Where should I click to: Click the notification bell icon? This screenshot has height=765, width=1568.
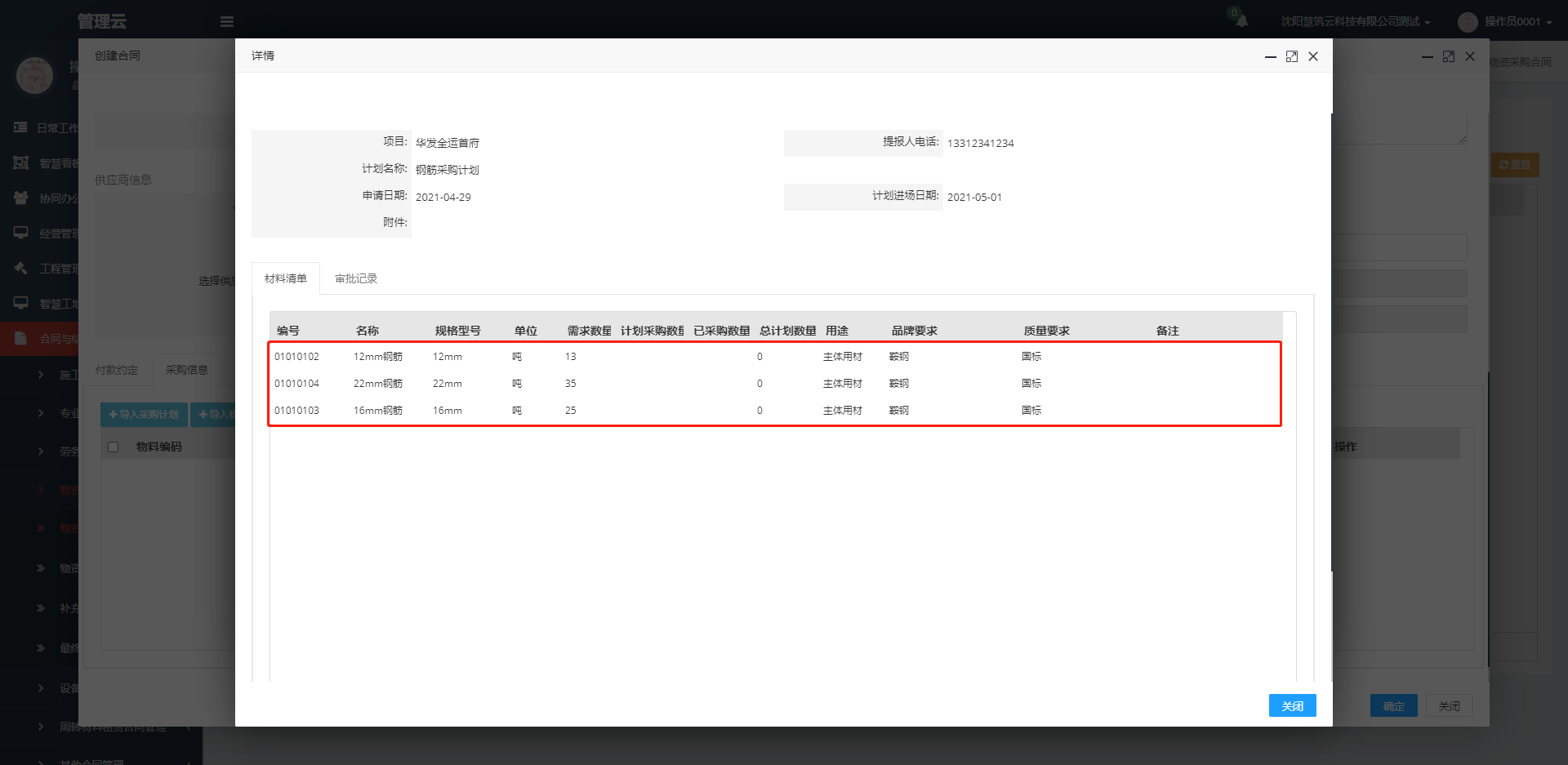click(1241, 21)
